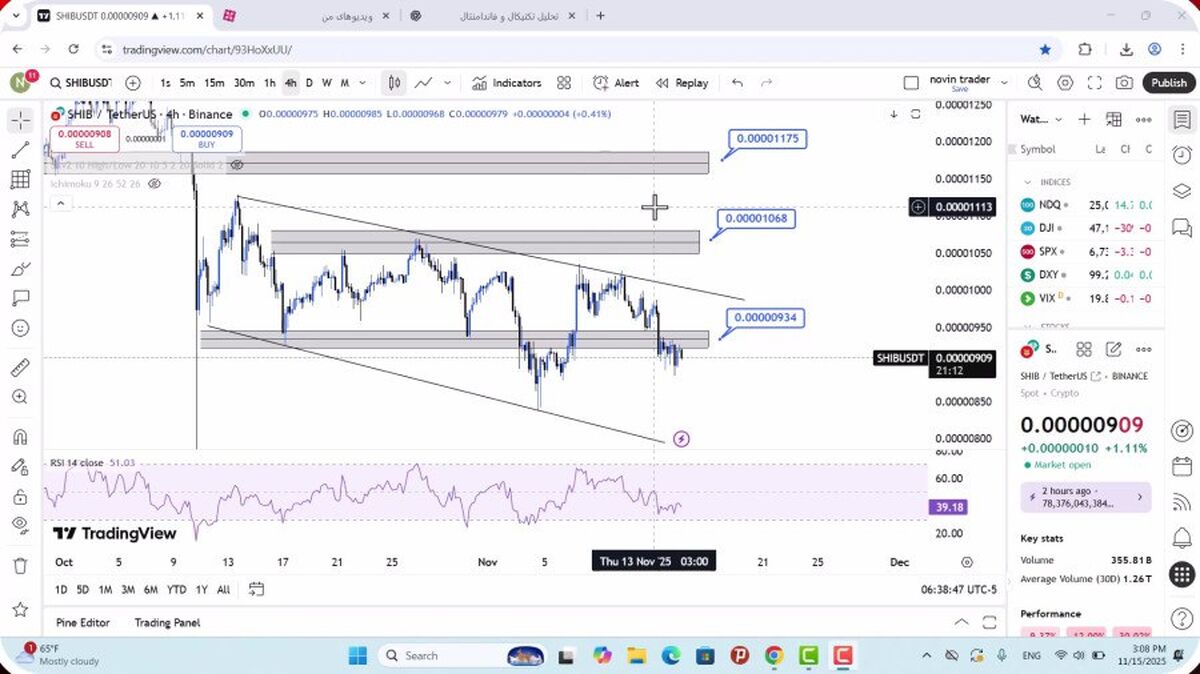1200x674 pixels.
Task: Switch to the 5m timeframe
Action: pyautogui.click(x=187, y=83)
